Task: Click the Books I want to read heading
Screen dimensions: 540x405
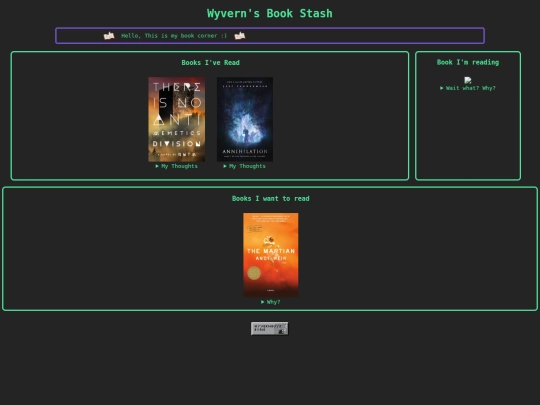Action: (271, 198)
